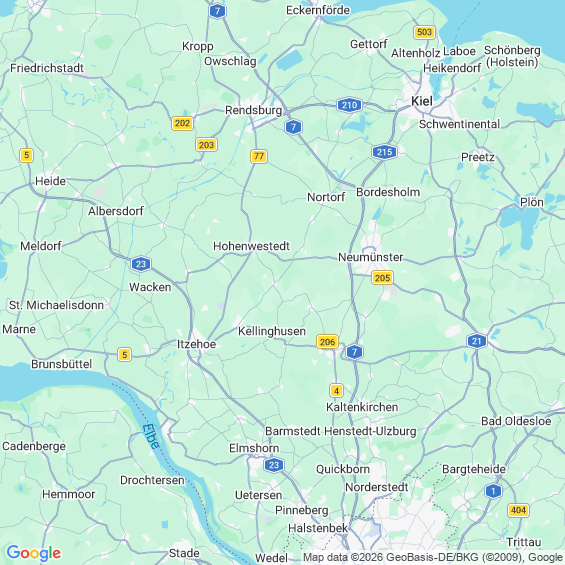Screen dimensions: 565x565
Task: Click the B206 road shield
Action: pyautogui.click(x=327, y=342)
